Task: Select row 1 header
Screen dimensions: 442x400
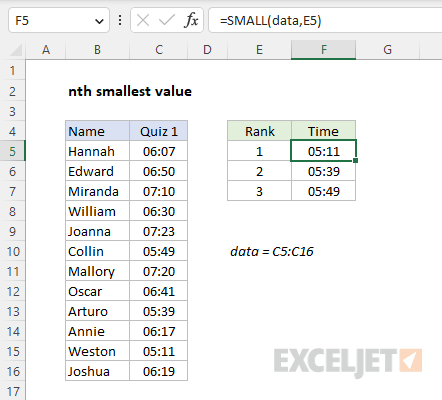Action: 13,70
